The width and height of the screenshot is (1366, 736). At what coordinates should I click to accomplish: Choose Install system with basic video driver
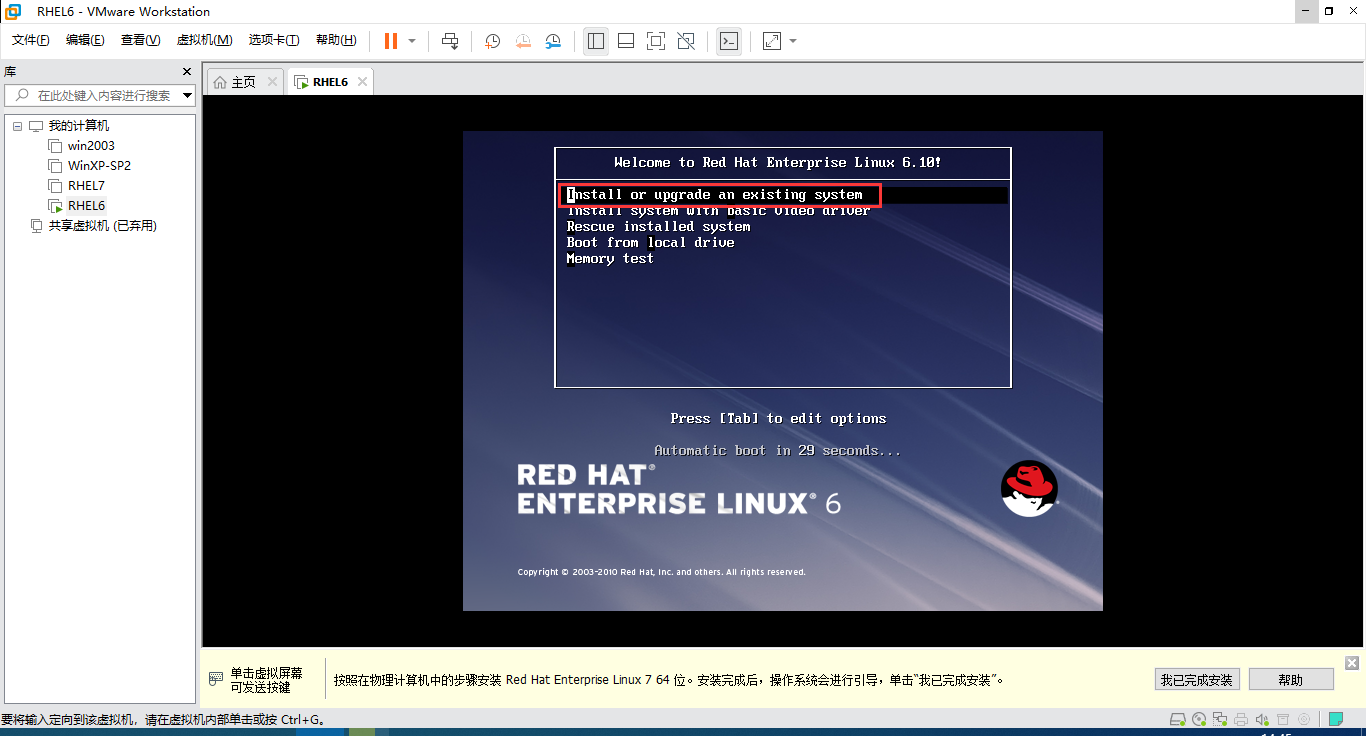click(x=718, y=211)
